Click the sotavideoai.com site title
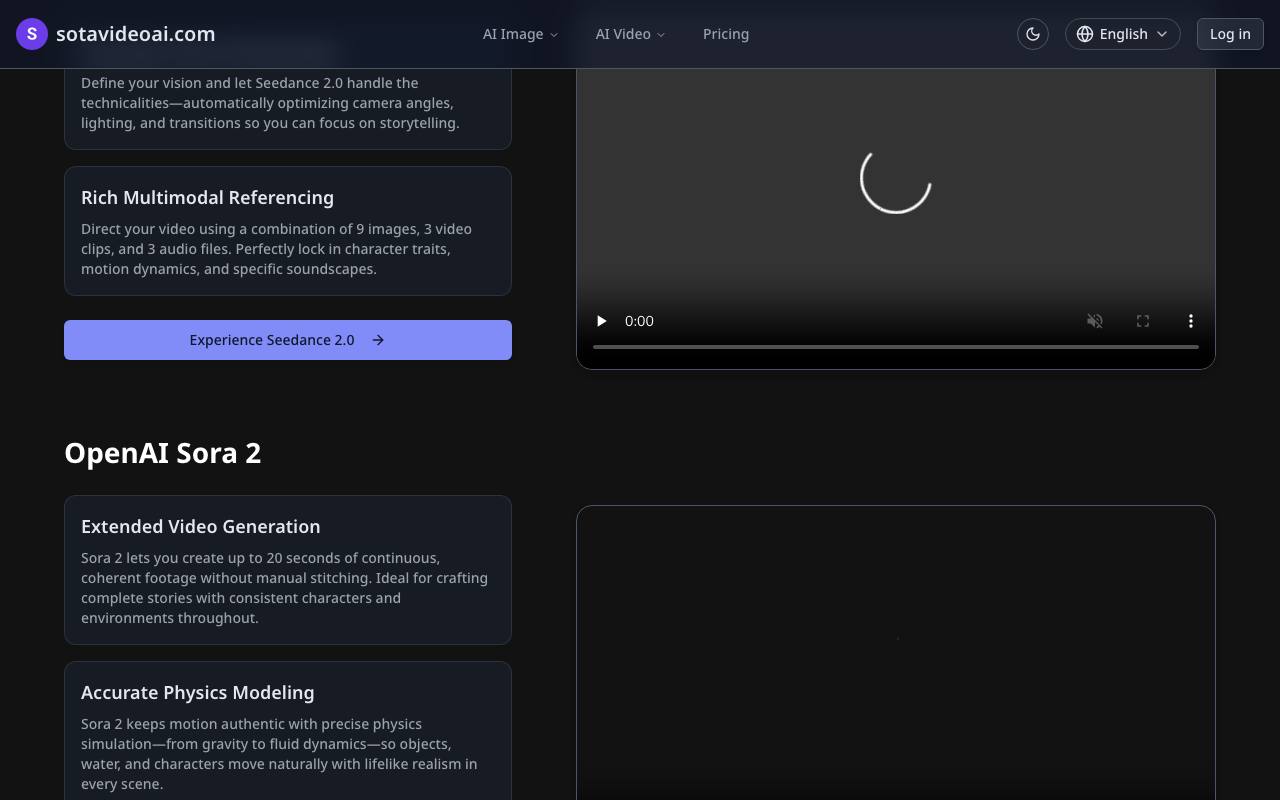 (x=136, y=34)
